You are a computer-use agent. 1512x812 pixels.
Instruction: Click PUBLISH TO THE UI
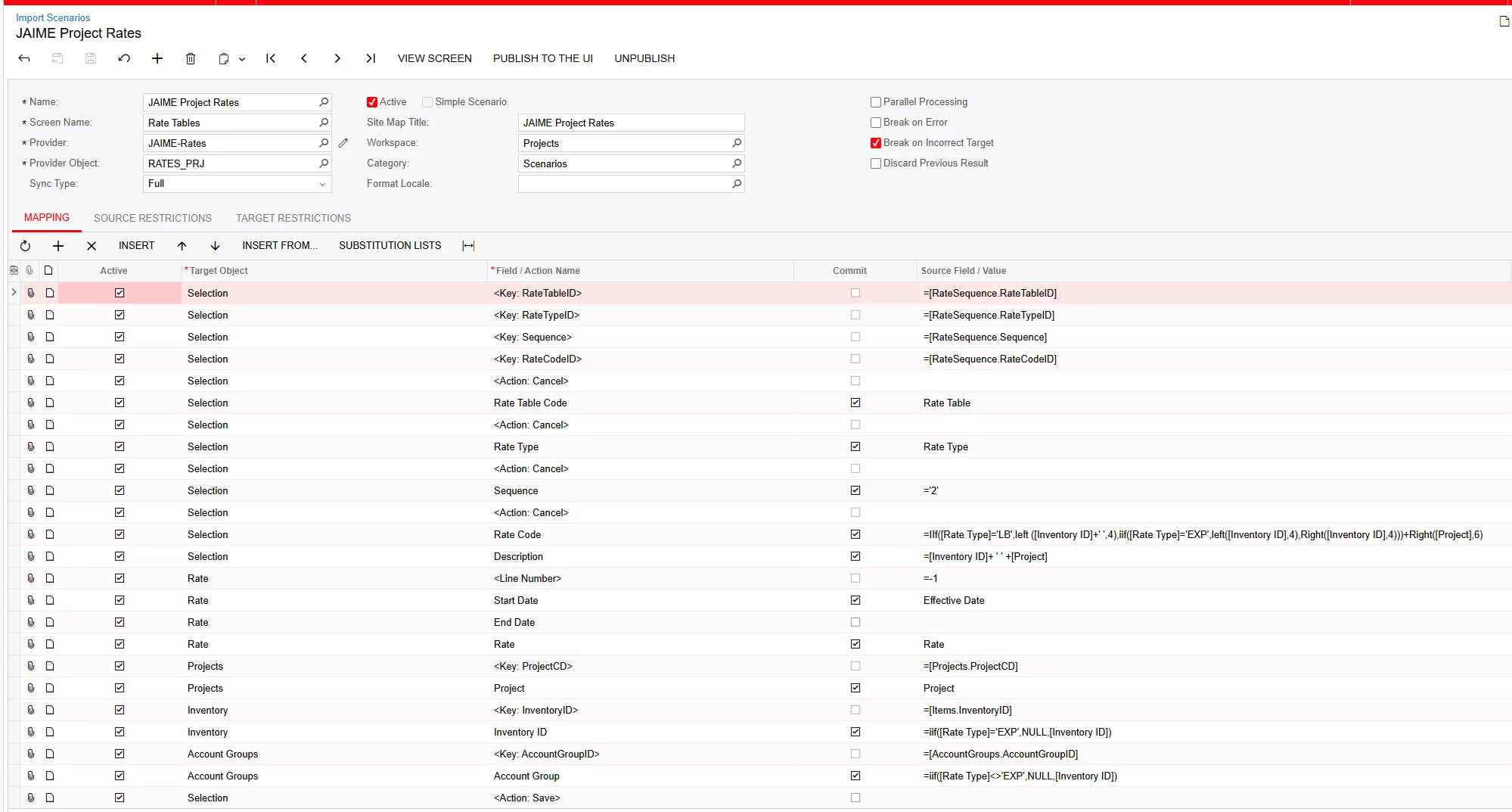pyautogui.click(x=543, y=58)
